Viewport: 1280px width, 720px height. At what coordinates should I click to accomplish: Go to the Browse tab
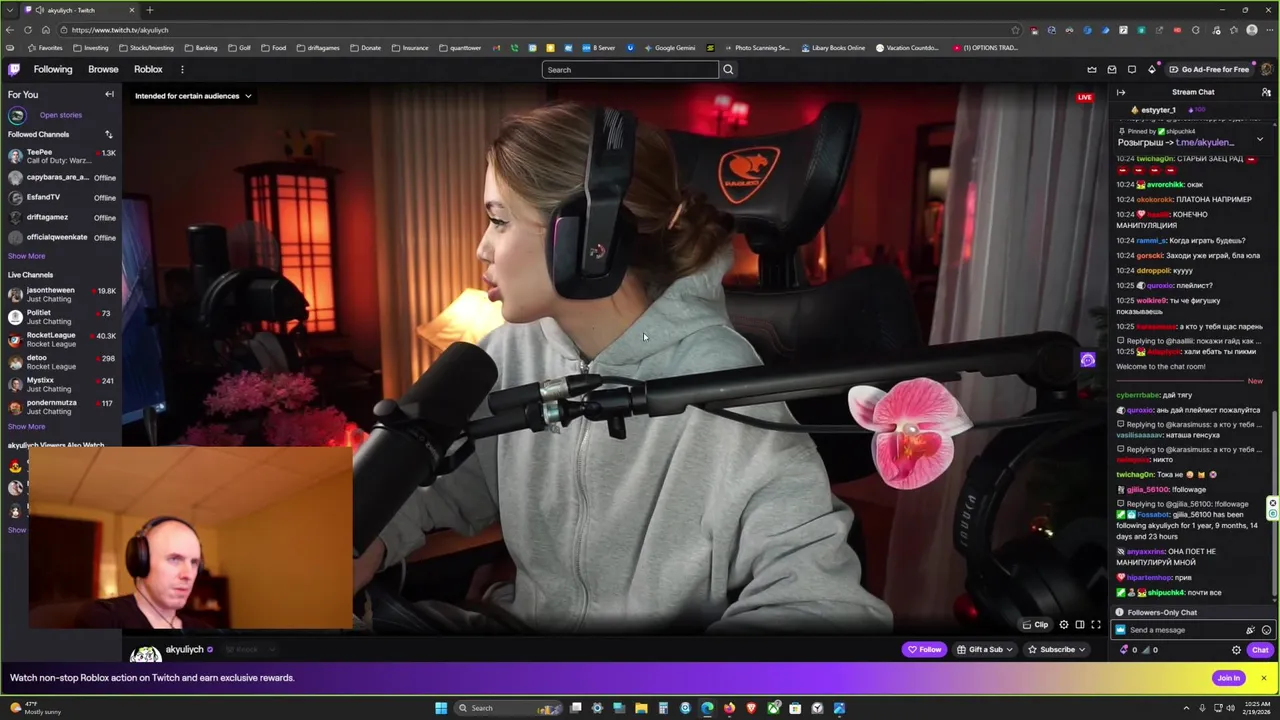(x=103, y=70)
